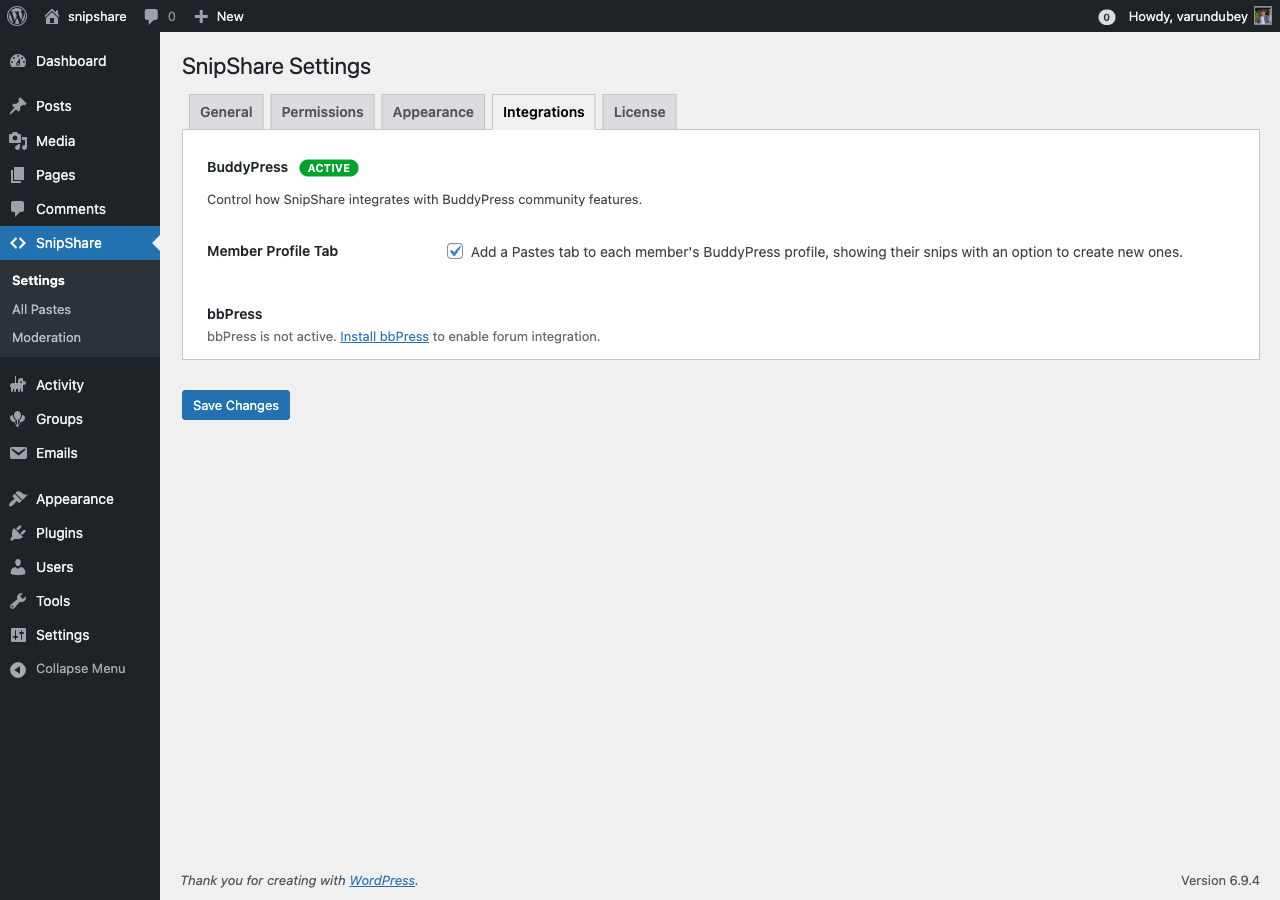
Task: Click the Save Changes button
Action: pos(235,405)
